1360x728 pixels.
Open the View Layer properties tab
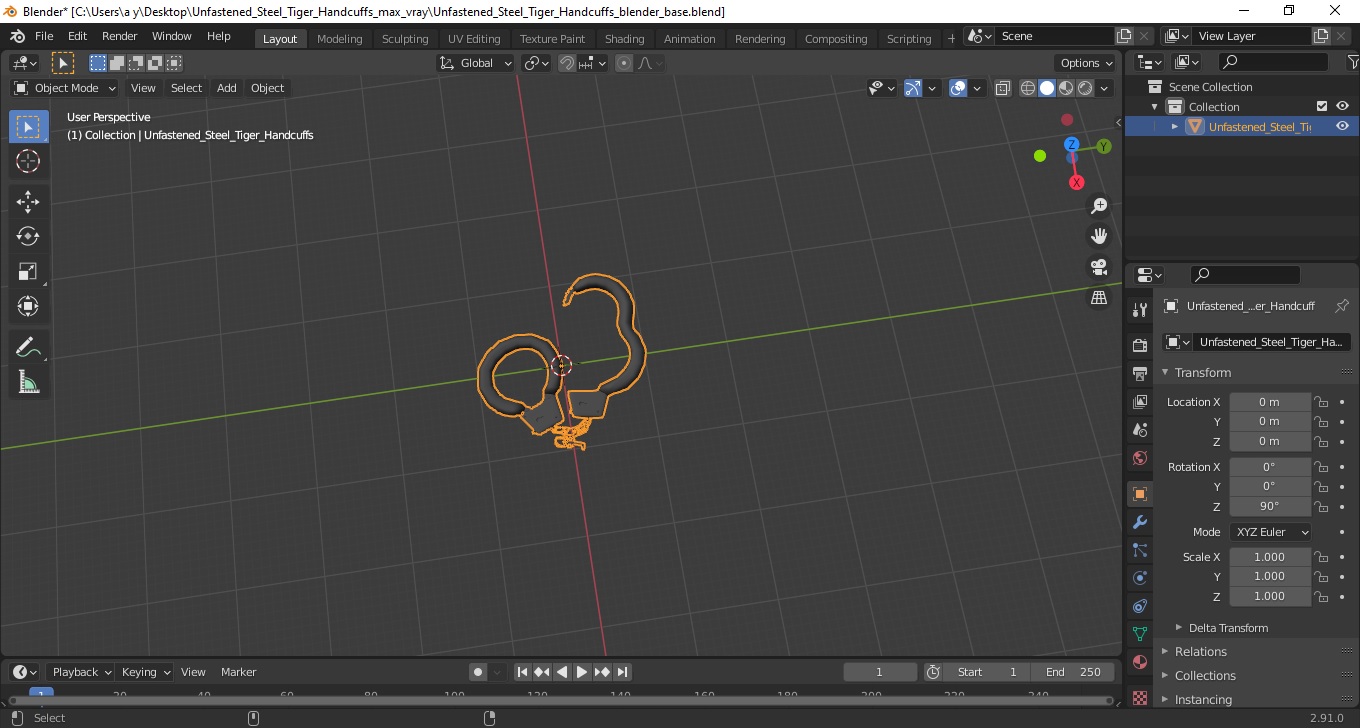[x=1139, y=402]
